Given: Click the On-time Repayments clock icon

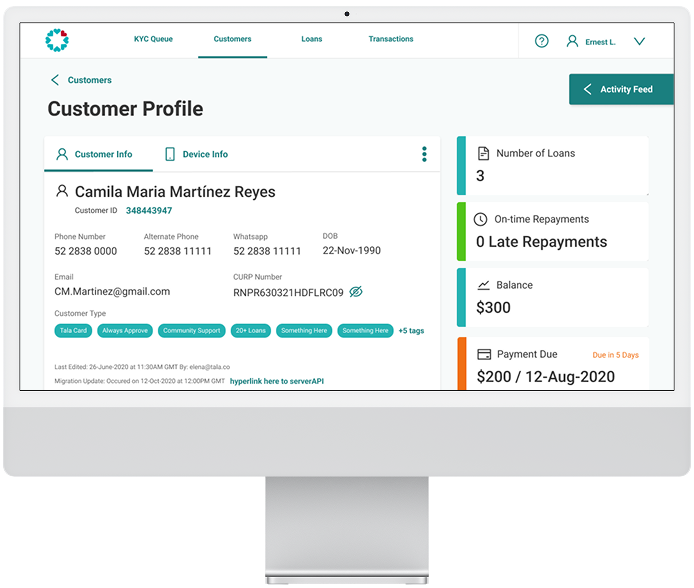Looking at the screenshot, I should pyautogui.click(x=480, y=219).
